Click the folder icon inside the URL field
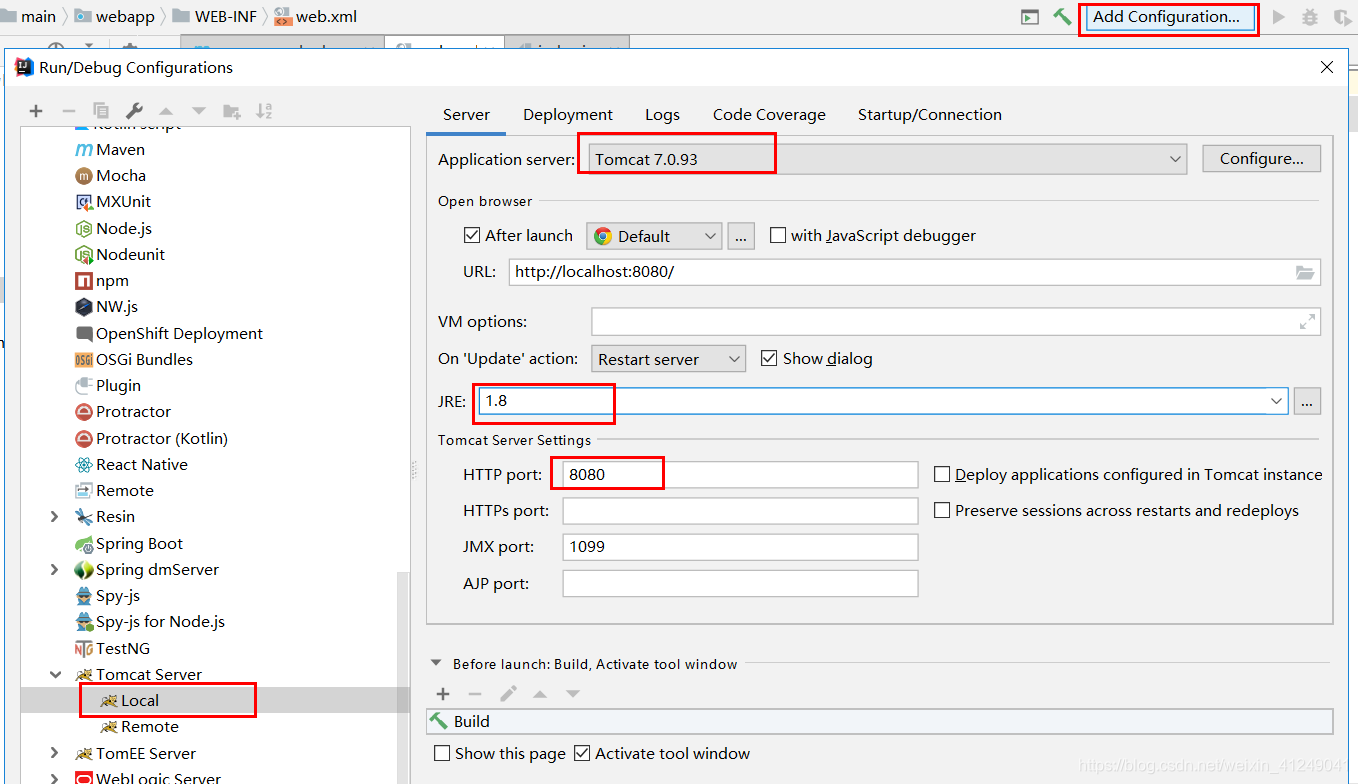Image resolution: width=1358 pixels, height=784 pixels. tap(1304, 272)
